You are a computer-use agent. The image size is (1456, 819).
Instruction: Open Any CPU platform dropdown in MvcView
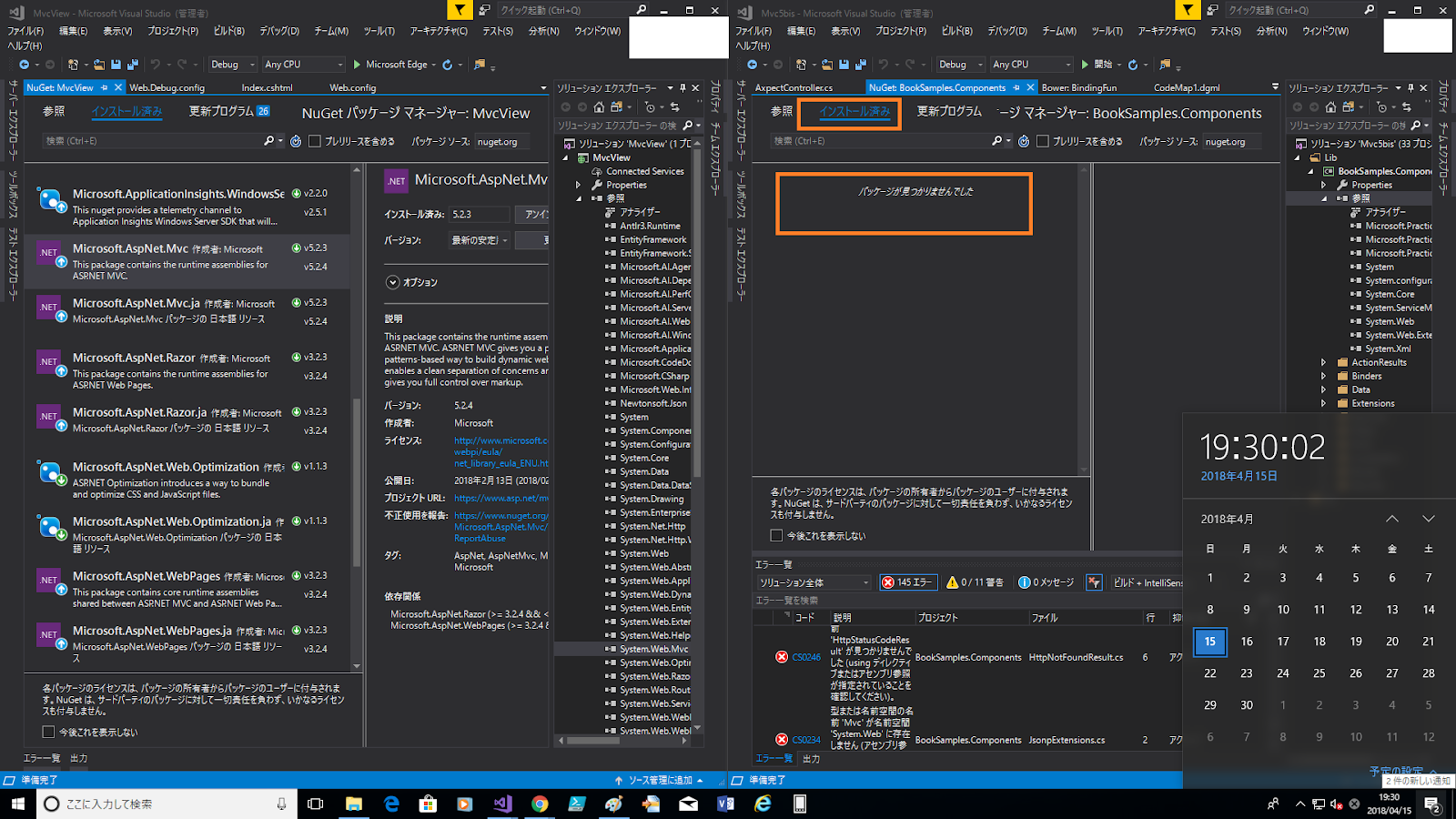(304, 65)
